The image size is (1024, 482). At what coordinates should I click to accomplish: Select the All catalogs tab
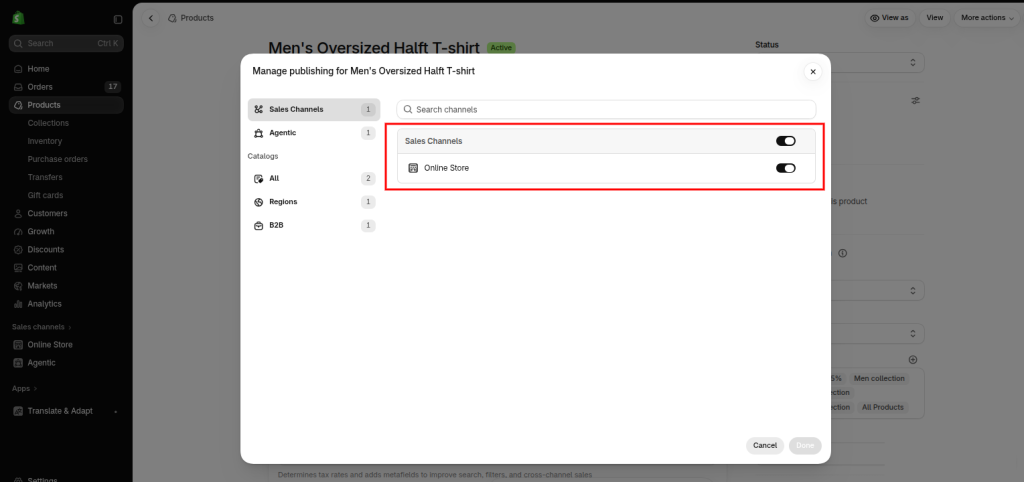pos(313,178)
